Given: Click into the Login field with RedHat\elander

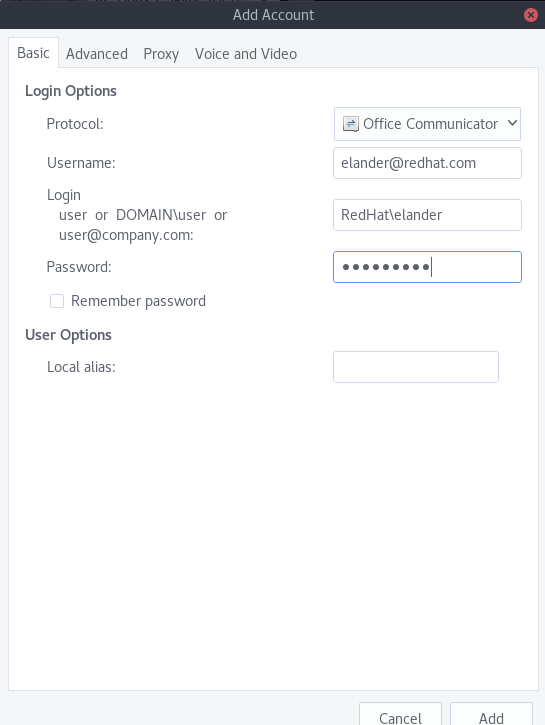Looking at the screenshot, I should [x=427, y=215].
